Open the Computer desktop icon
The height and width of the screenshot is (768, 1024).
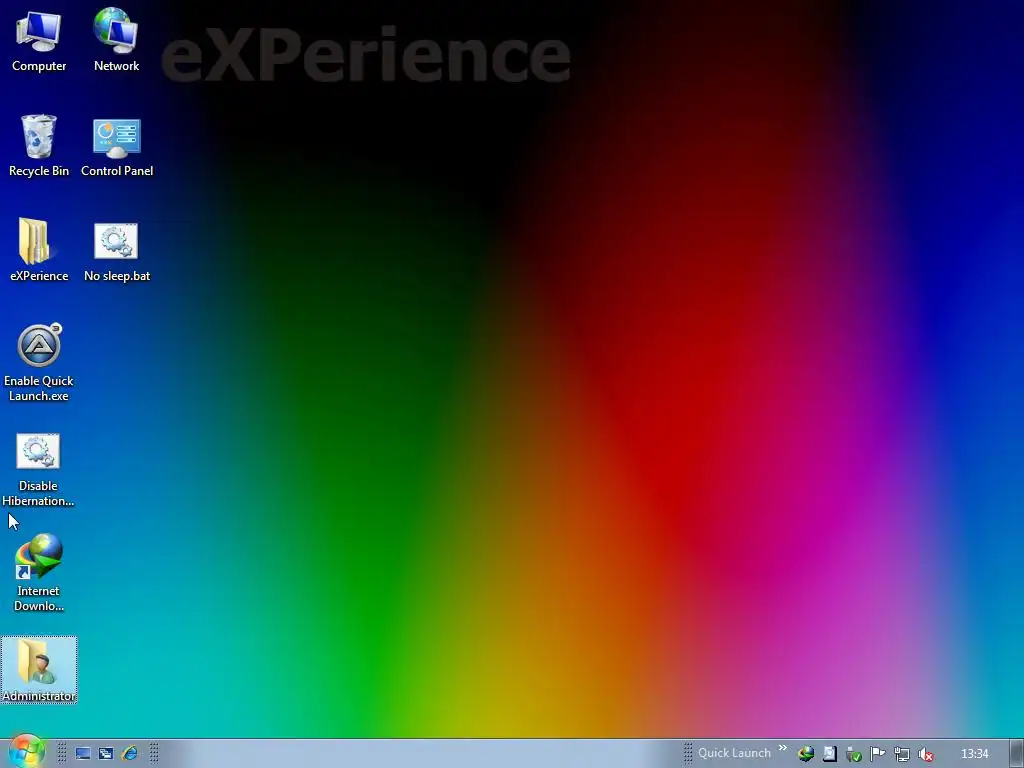39,39
